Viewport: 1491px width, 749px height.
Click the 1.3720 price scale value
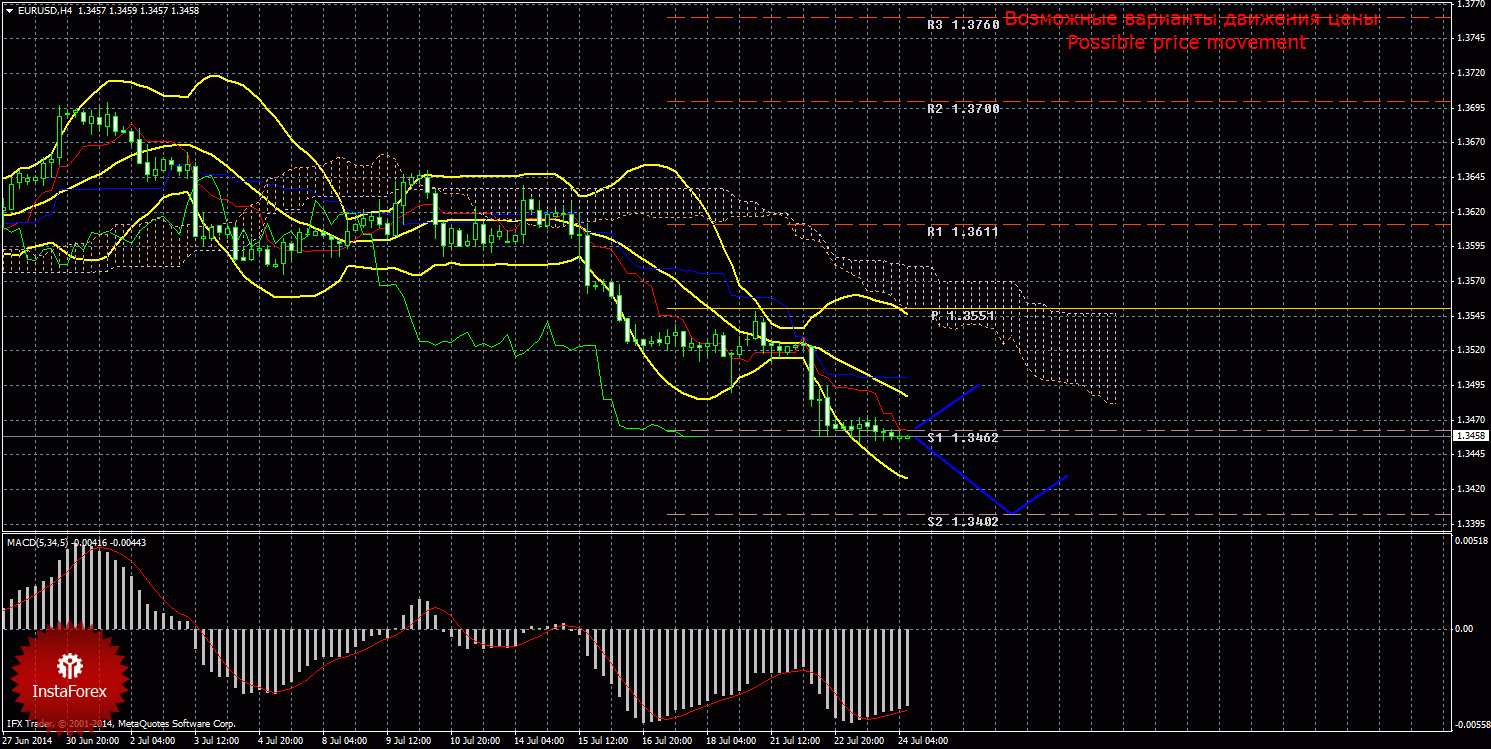click(x=1470, y=73)
